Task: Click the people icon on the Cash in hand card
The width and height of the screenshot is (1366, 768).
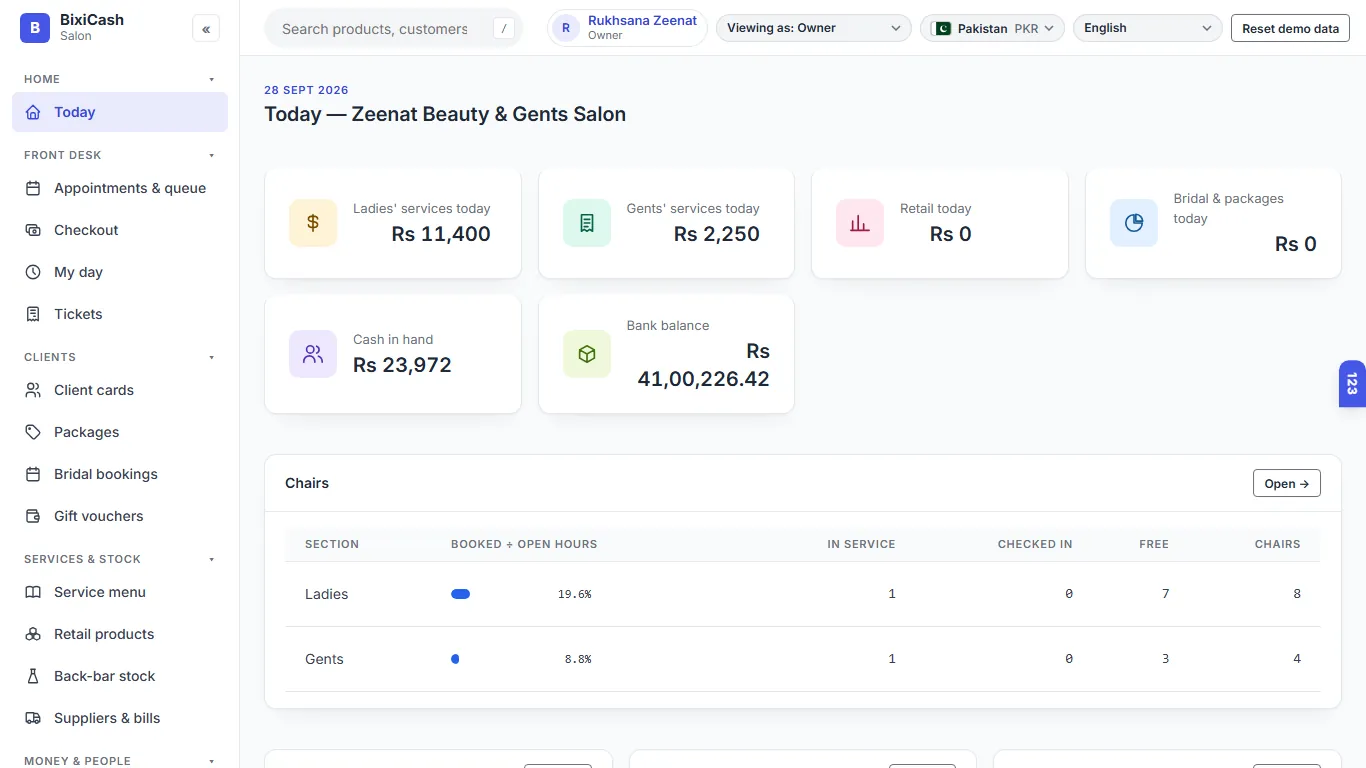Action: pyautogui.click(x=313, y=354)
